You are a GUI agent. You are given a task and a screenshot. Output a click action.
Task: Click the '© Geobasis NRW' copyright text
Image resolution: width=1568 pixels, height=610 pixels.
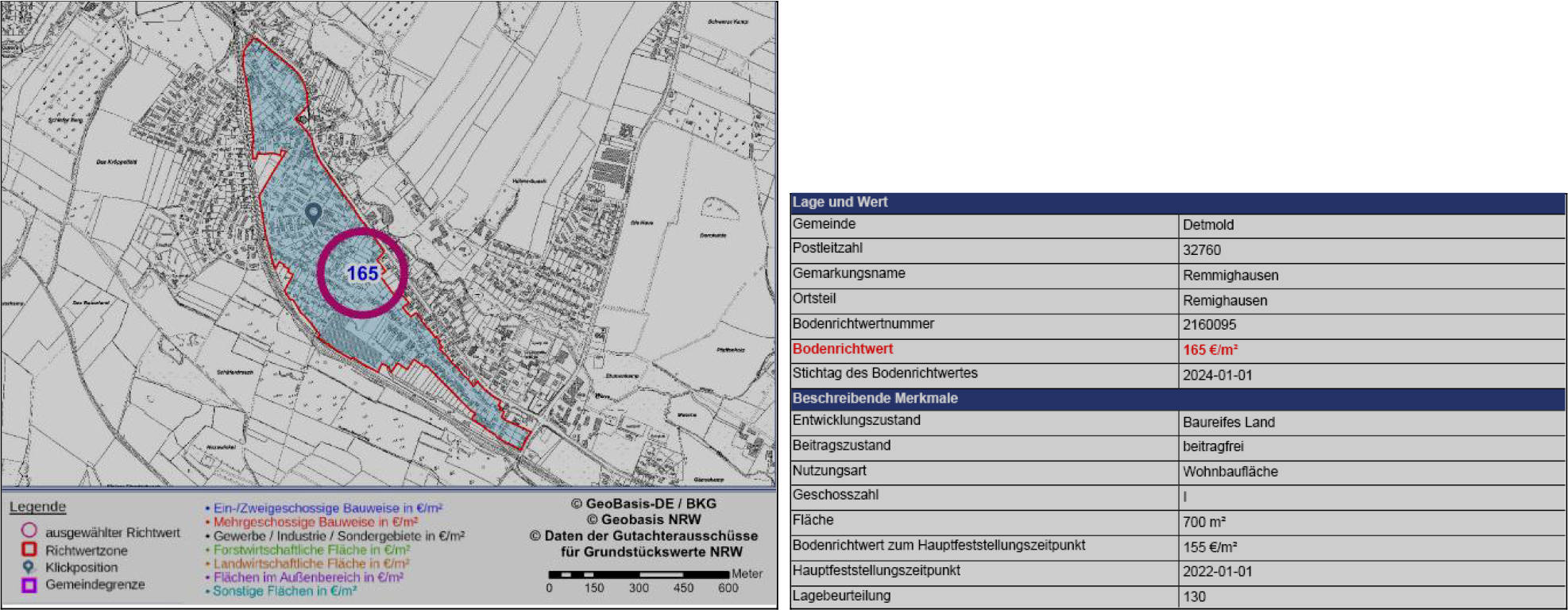pos(643,519)
